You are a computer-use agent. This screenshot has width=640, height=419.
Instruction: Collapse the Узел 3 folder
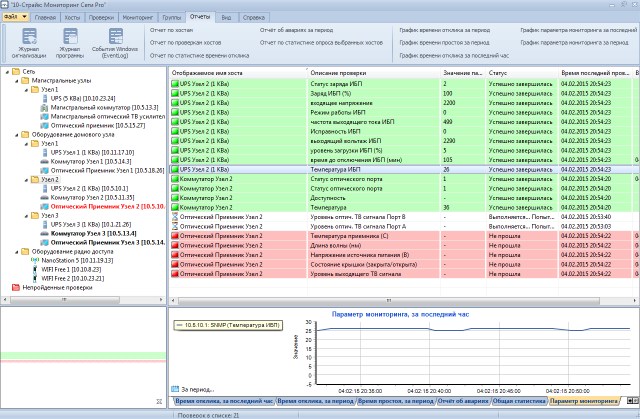(x=27, y=215)
